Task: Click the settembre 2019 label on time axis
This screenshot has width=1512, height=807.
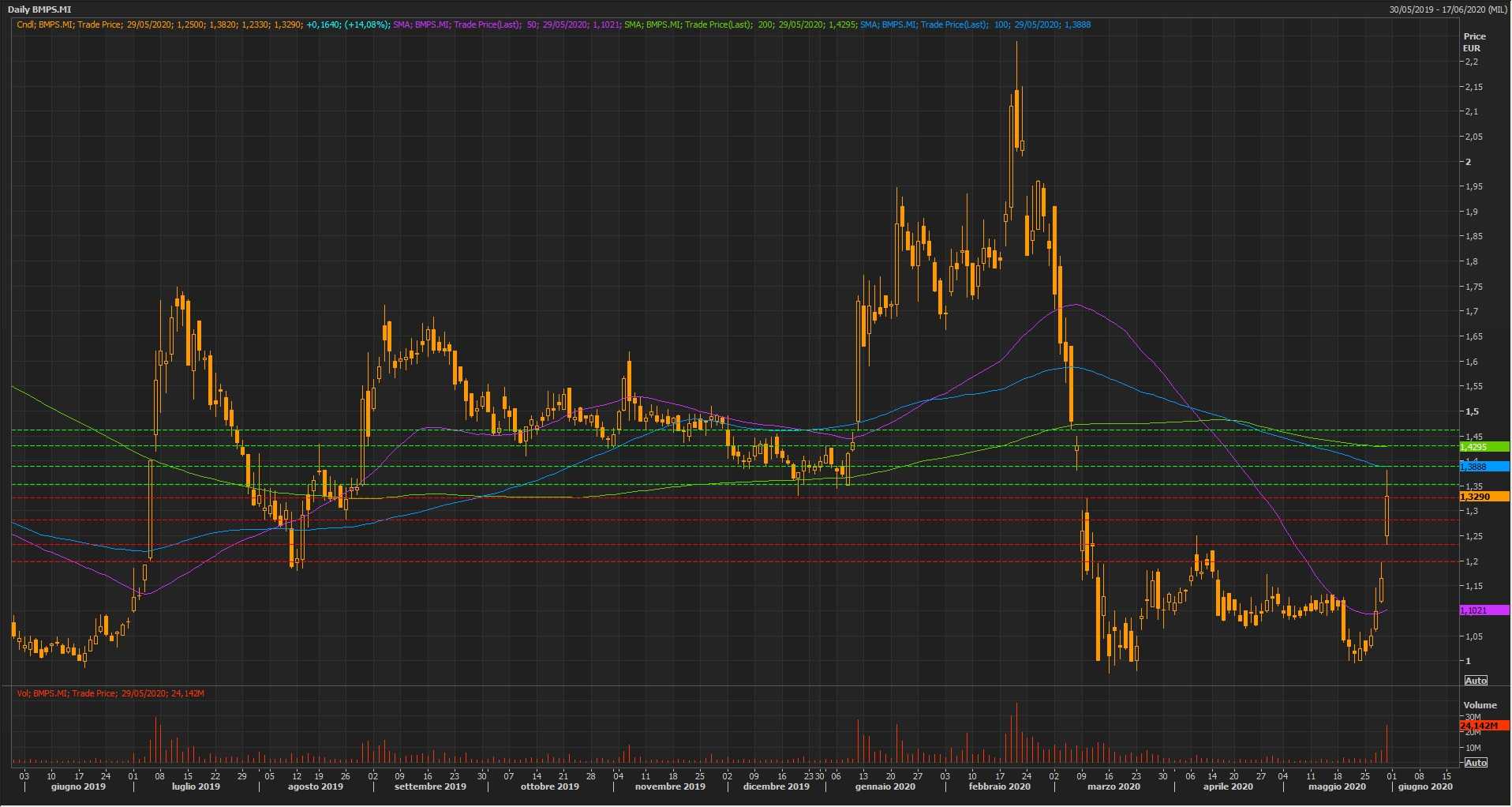Action: point(430,786)
